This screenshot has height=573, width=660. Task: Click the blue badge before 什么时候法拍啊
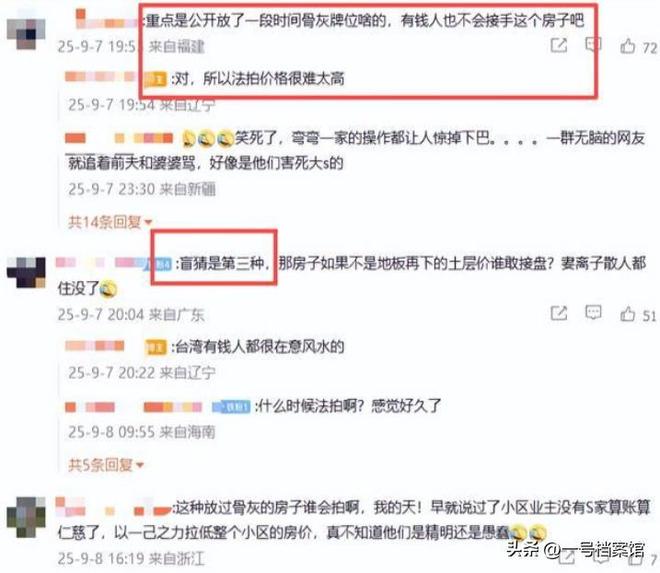(x=231, y=407)
